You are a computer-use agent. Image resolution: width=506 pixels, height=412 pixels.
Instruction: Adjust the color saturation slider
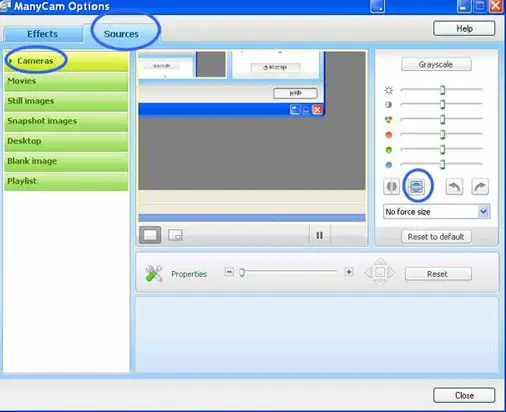pyautogui.click(x=442, y=119)
